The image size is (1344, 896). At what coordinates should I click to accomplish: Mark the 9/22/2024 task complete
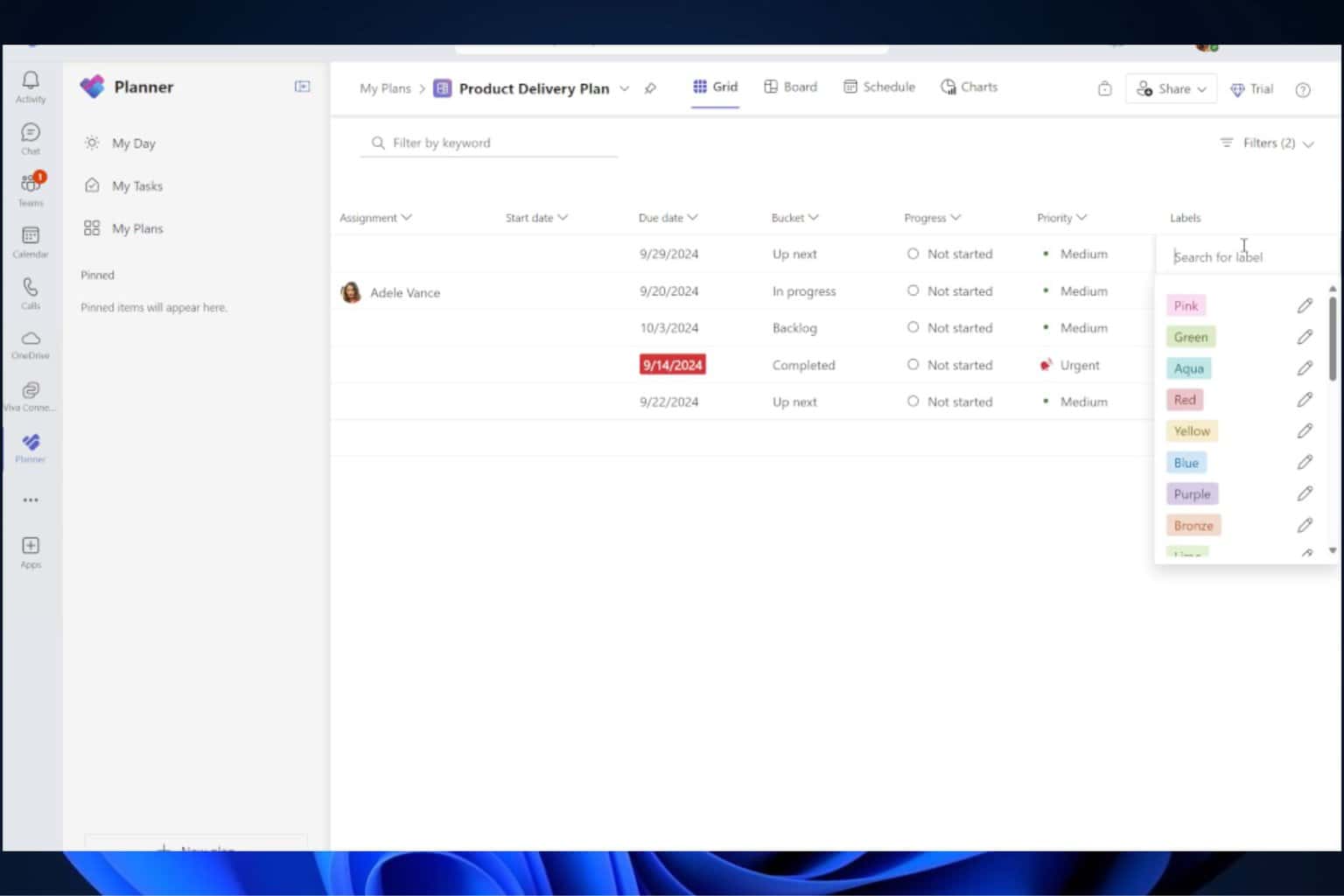(x=913, y=402)
